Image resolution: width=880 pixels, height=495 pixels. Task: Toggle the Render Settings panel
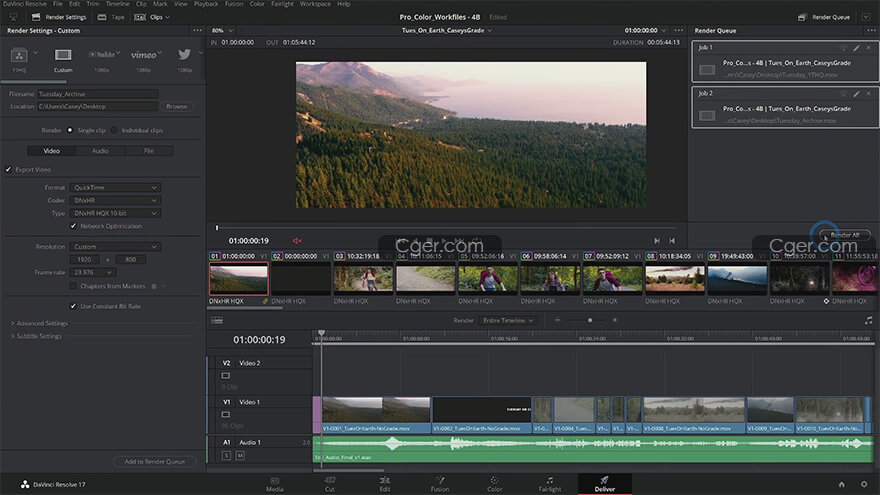[59, 17]
